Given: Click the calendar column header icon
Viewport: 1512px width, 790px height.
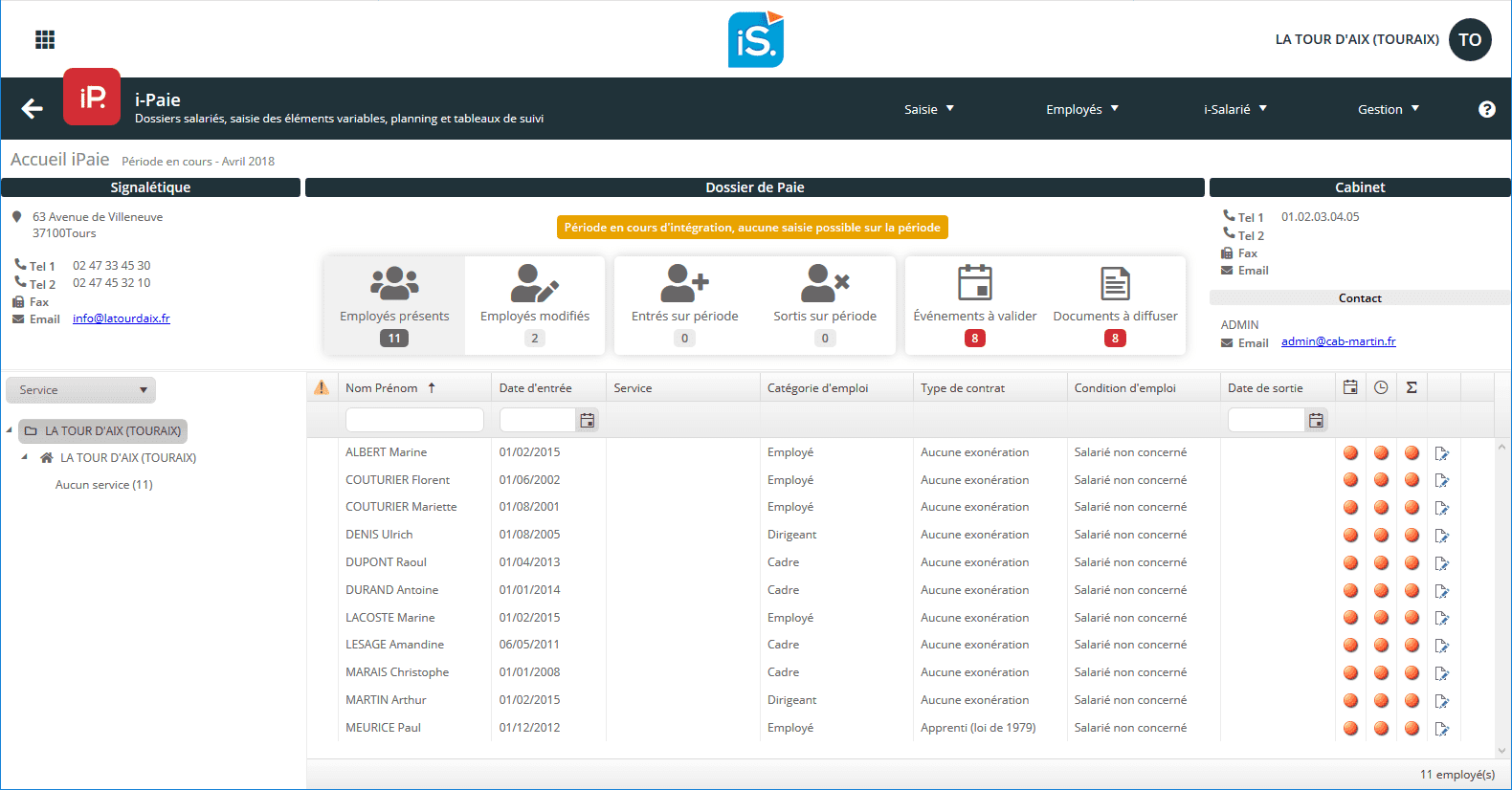Looking at the screenshot, I should pos(1350,387).
